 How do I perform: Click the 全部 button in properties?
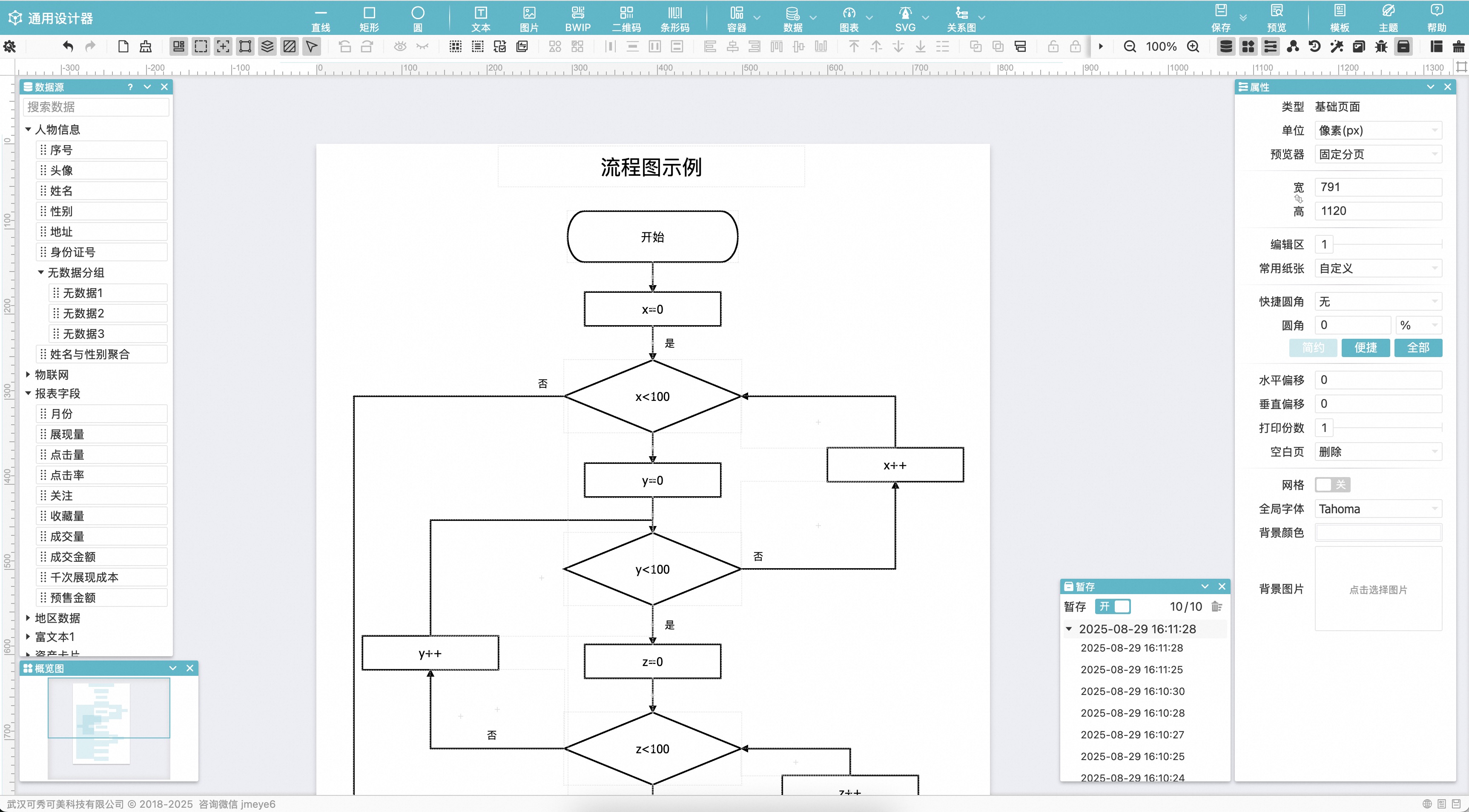[x=1417, y=348]
